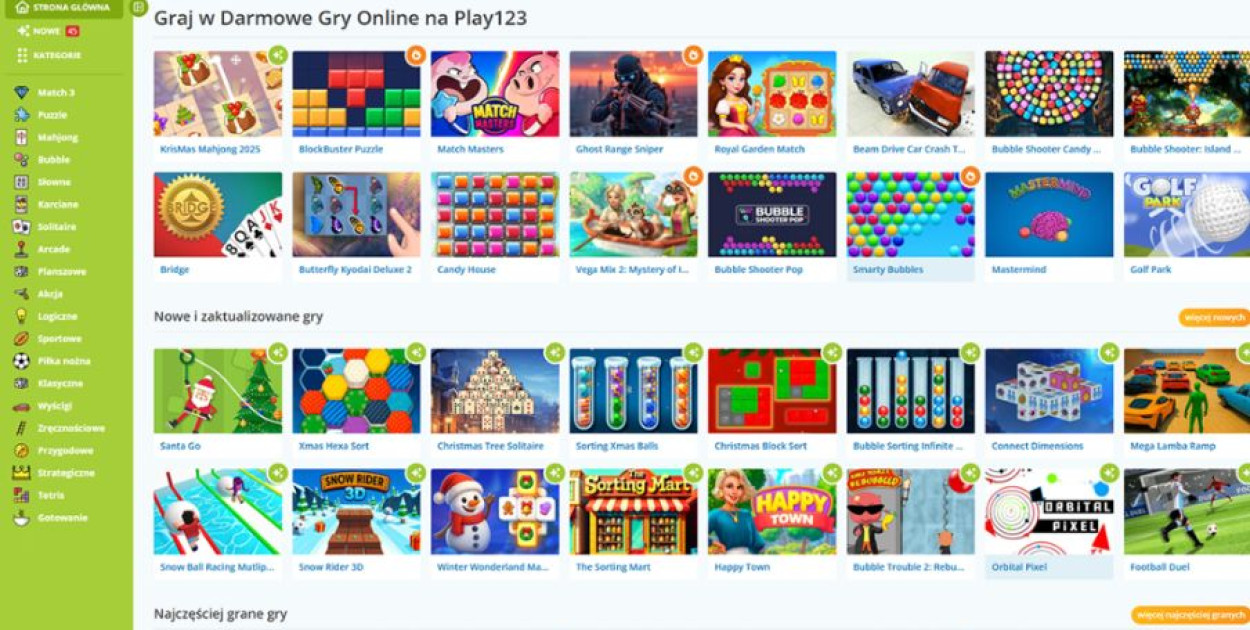This screenshot has height=630, width=1250.
Task: Click the orange hot badge on BlockBuster Puzzle
Action: [416, 55]
